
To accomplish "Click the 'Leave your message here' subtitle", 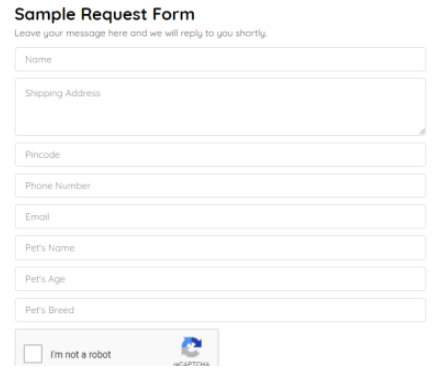I will 141,33.
